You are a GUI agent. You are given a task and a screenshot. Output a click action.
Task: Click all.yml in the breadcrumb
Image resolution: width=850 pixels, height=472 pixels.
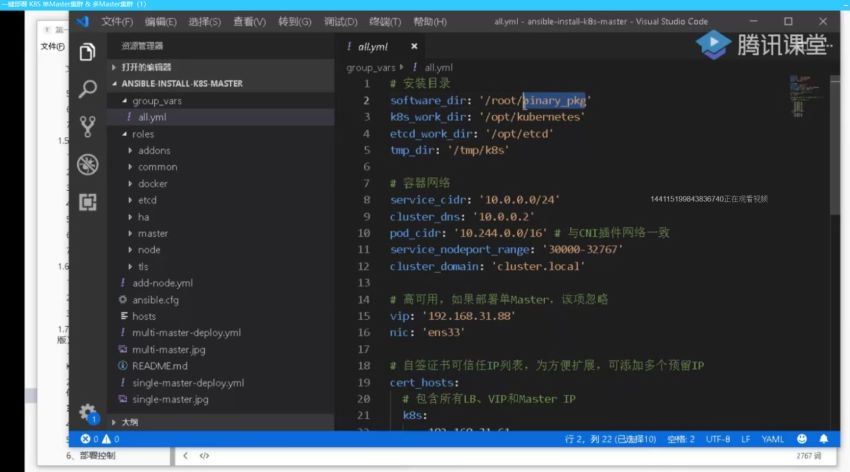pyautogui.click(x=438, y=68)
